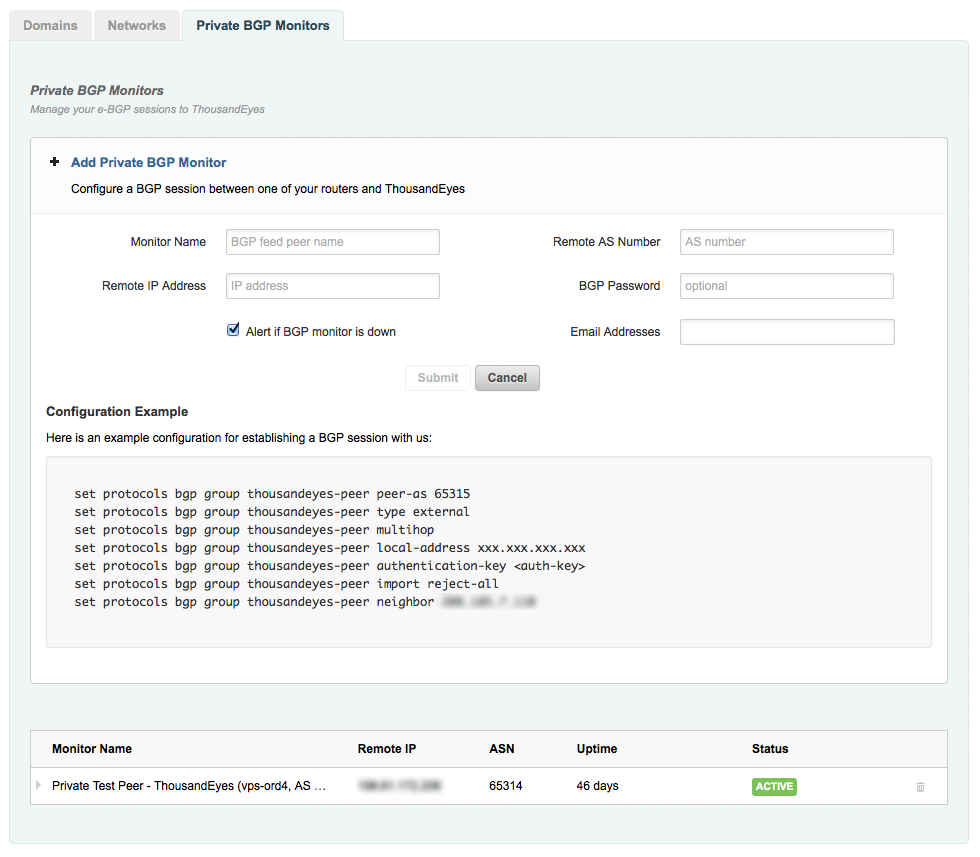This screenshot has width=980, height=857.
Task: Sort table by Monitor Name column header
Action: (x=92, y=749)
